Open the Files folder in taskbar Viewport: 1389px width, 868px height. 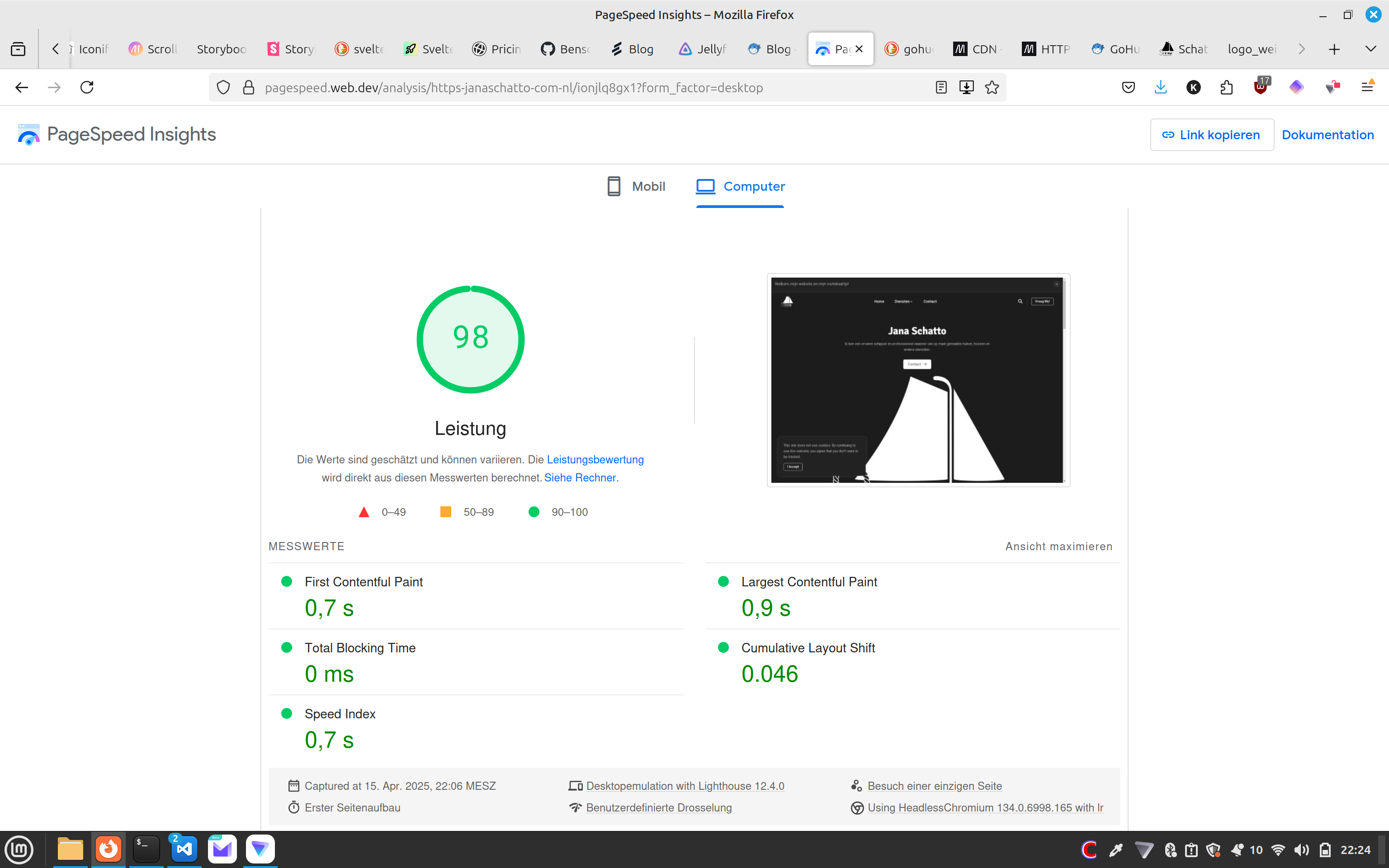click(71, 849)
